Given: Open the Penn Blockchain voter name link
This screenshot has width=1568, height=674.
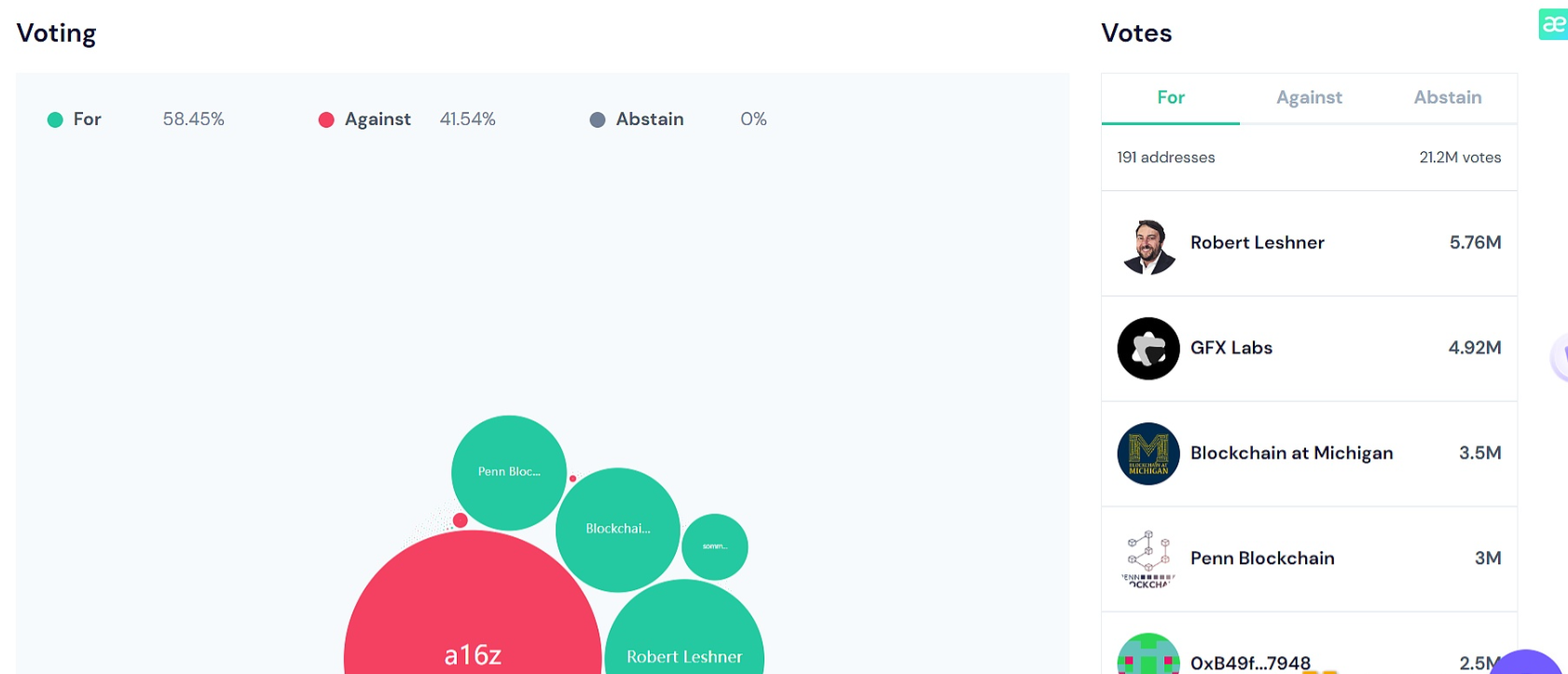Looking at the screenshot, I should [x=1261, y=558].
